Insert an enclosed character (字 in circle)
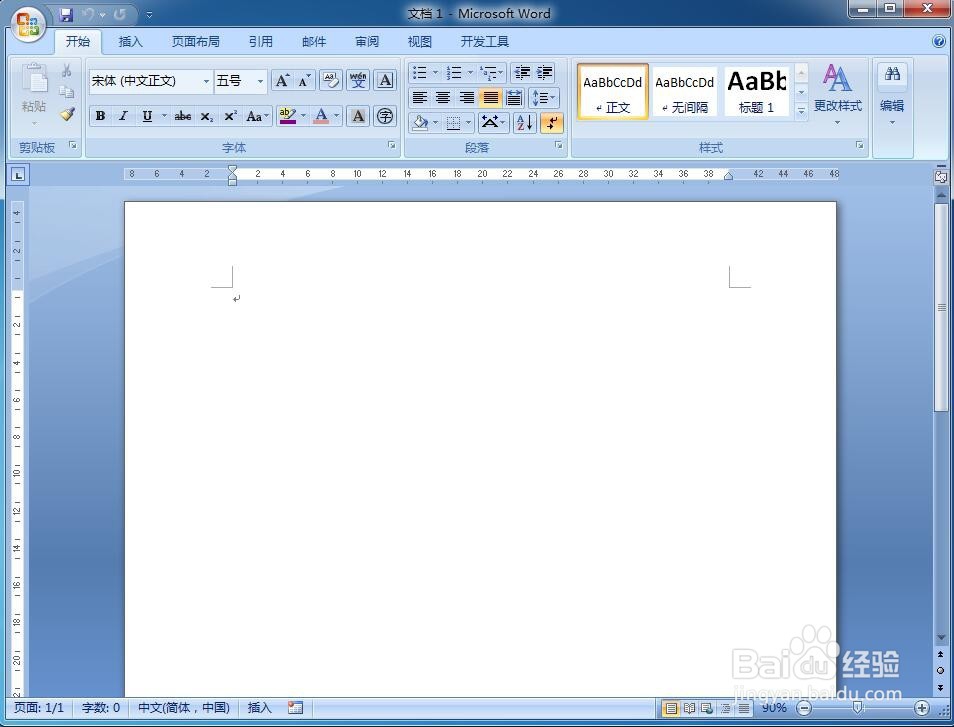This screenshot has height=727, width=954. [385, 116]
